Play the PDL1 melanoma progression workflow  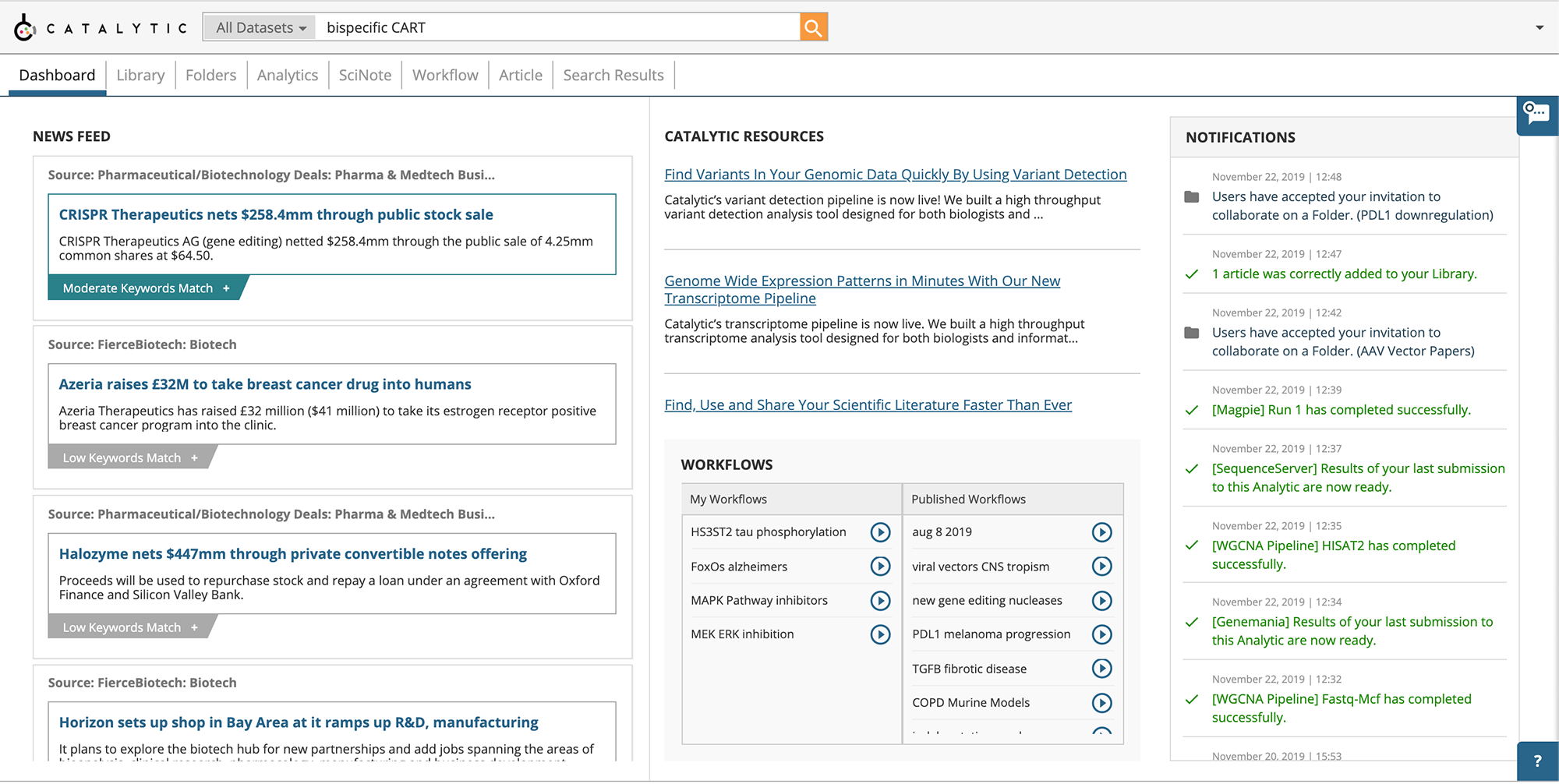click(x=1101, y=634)
